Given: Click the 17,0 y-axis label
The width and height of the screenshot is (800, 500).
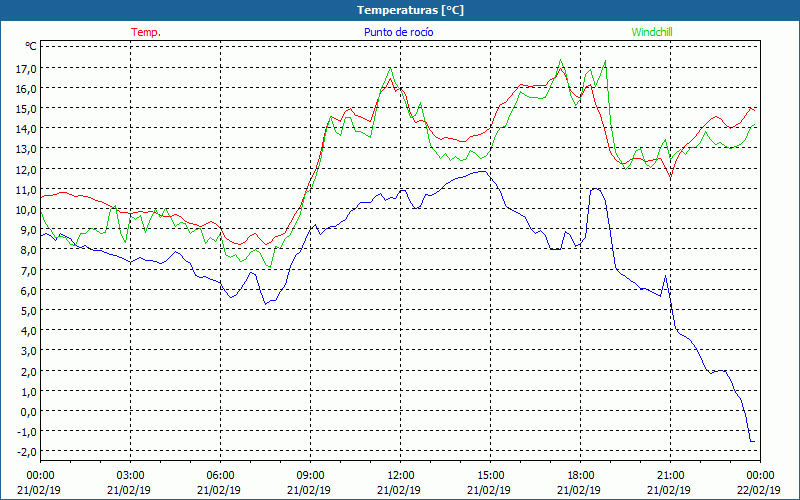Looking at the screenshot, I should coord(26,68).
